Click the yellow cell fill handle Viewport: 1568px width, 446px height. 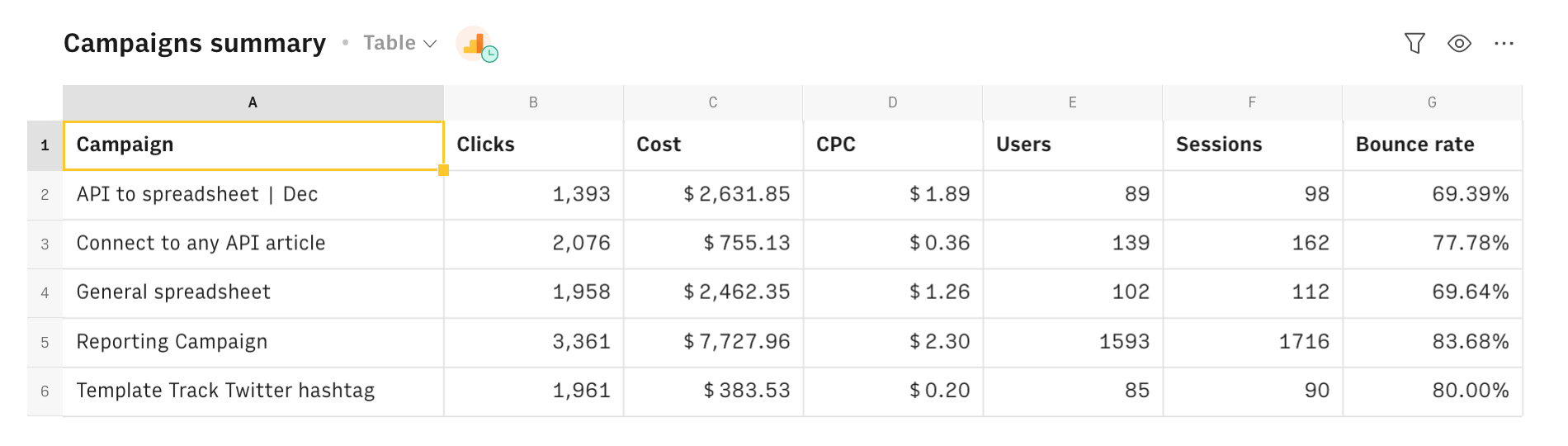point(443,170)
